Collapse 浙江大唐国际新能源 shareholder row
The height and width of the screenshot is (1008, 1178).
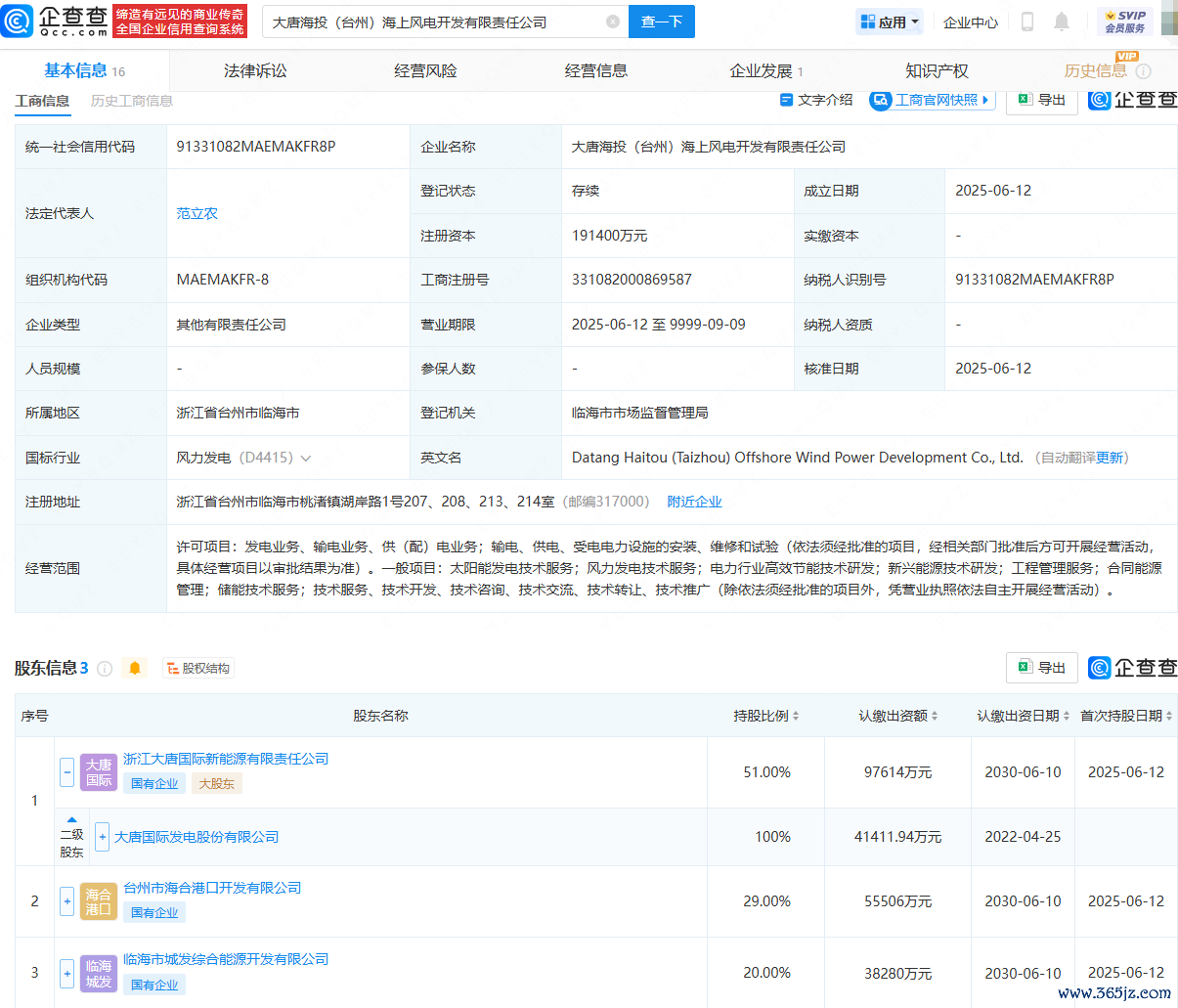(x=66, y=772)
